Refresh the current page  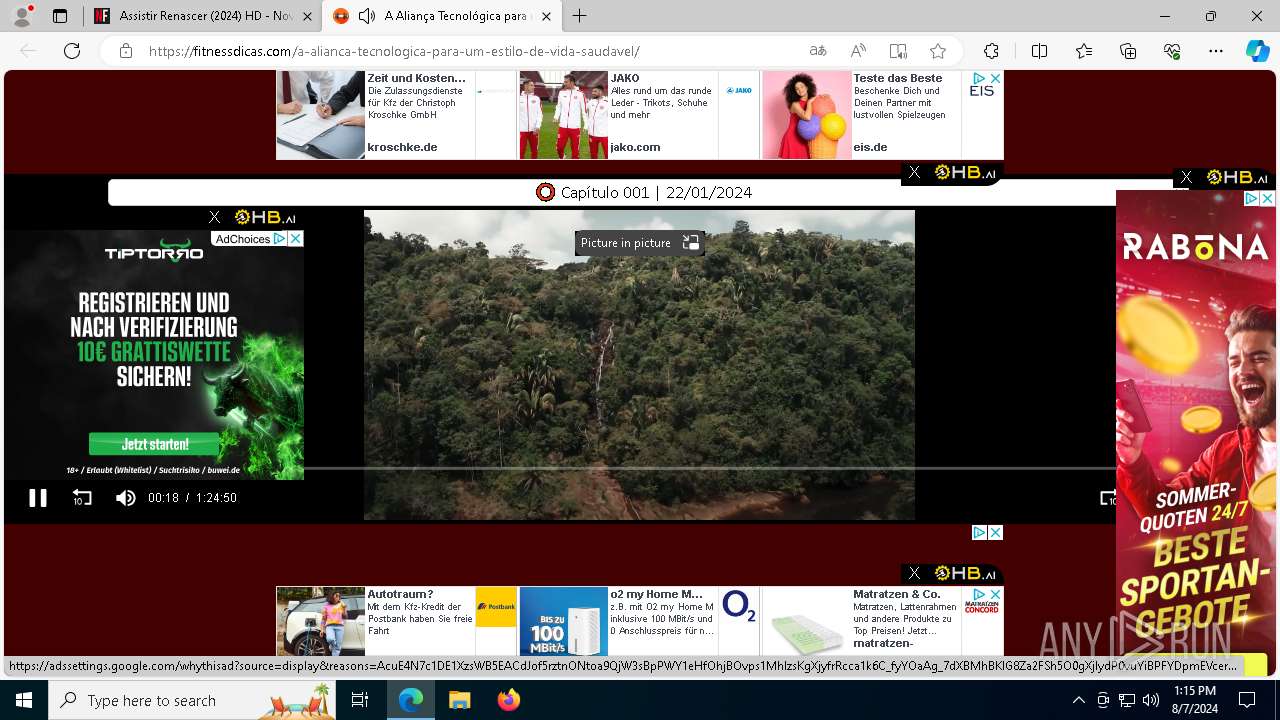pos(72,51)
